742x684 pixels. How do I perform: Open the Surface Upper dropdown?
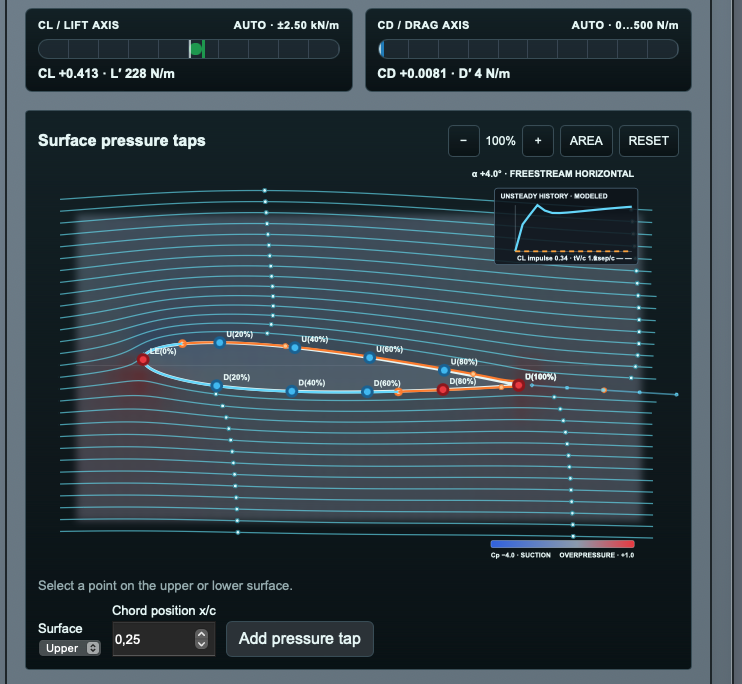(70, 648)
